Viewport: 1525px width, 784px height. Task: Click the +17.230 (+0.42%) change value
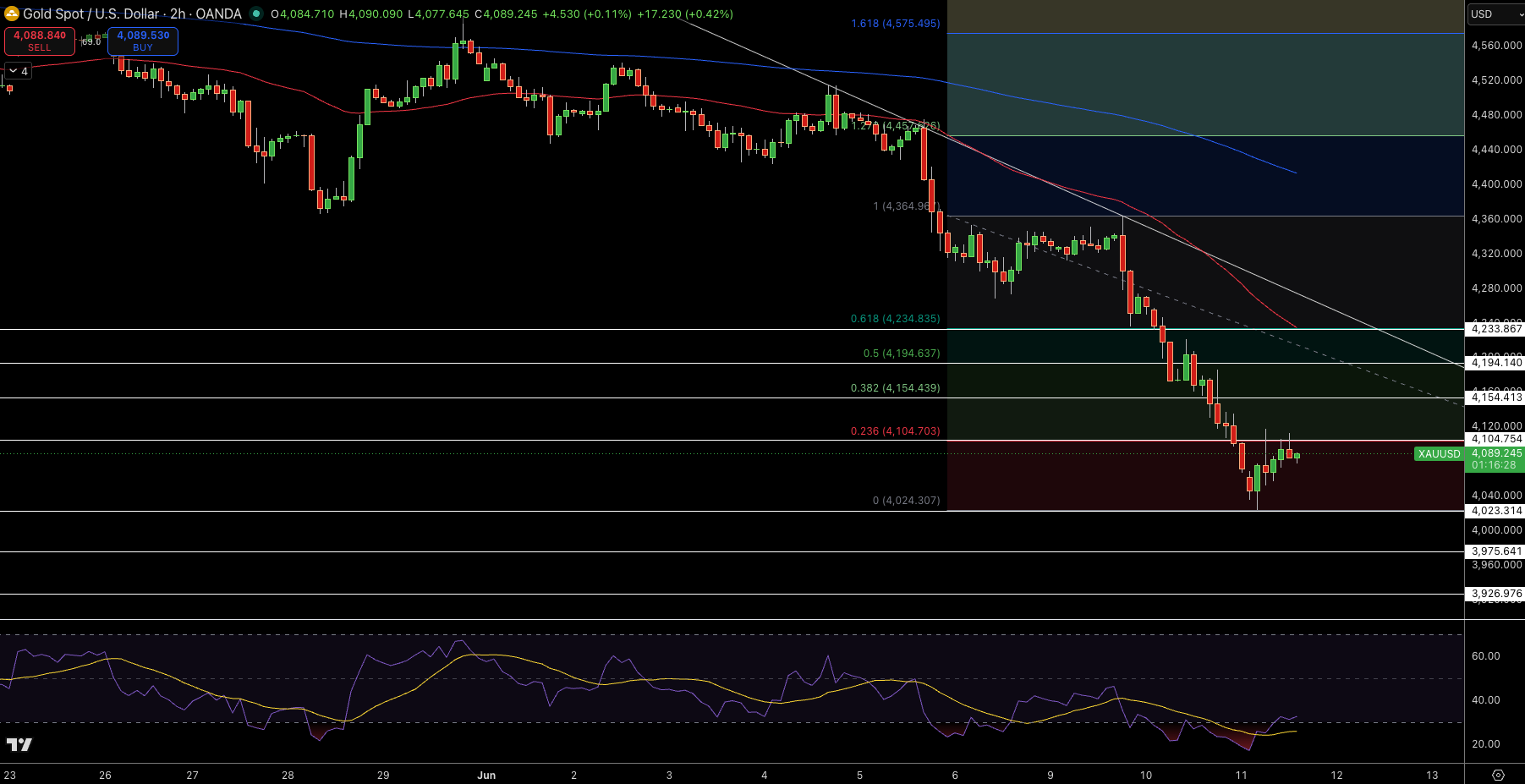[685, 14]
